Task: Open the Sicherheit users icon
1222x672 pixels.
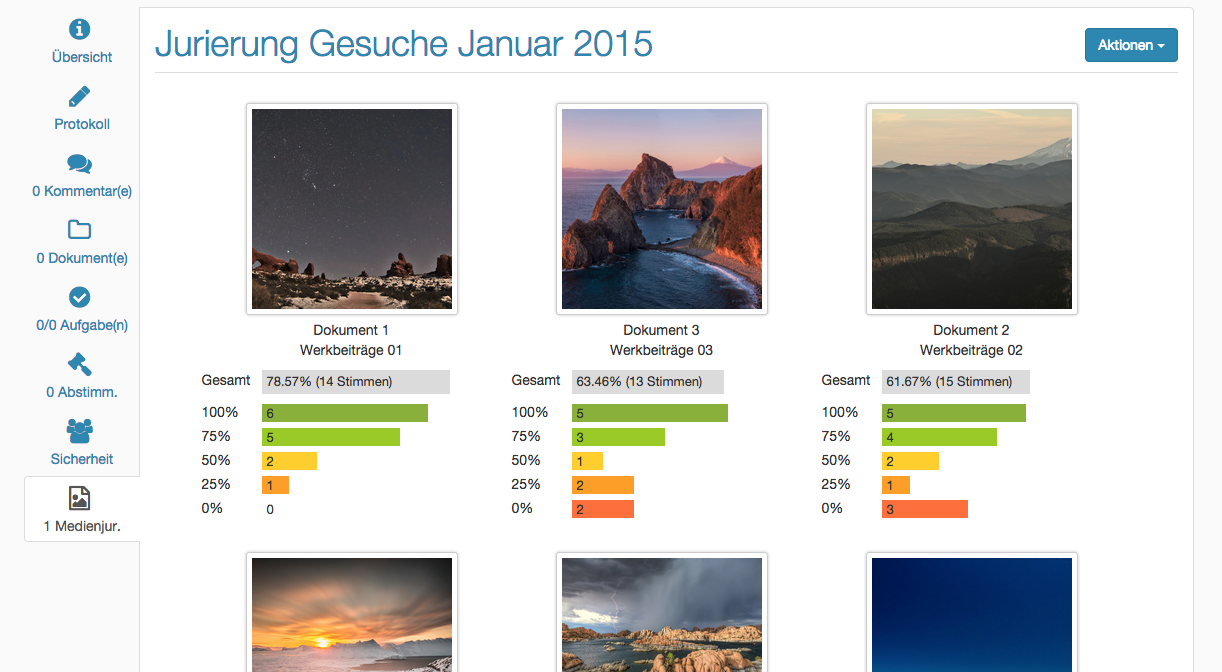Action: [80, 431]
